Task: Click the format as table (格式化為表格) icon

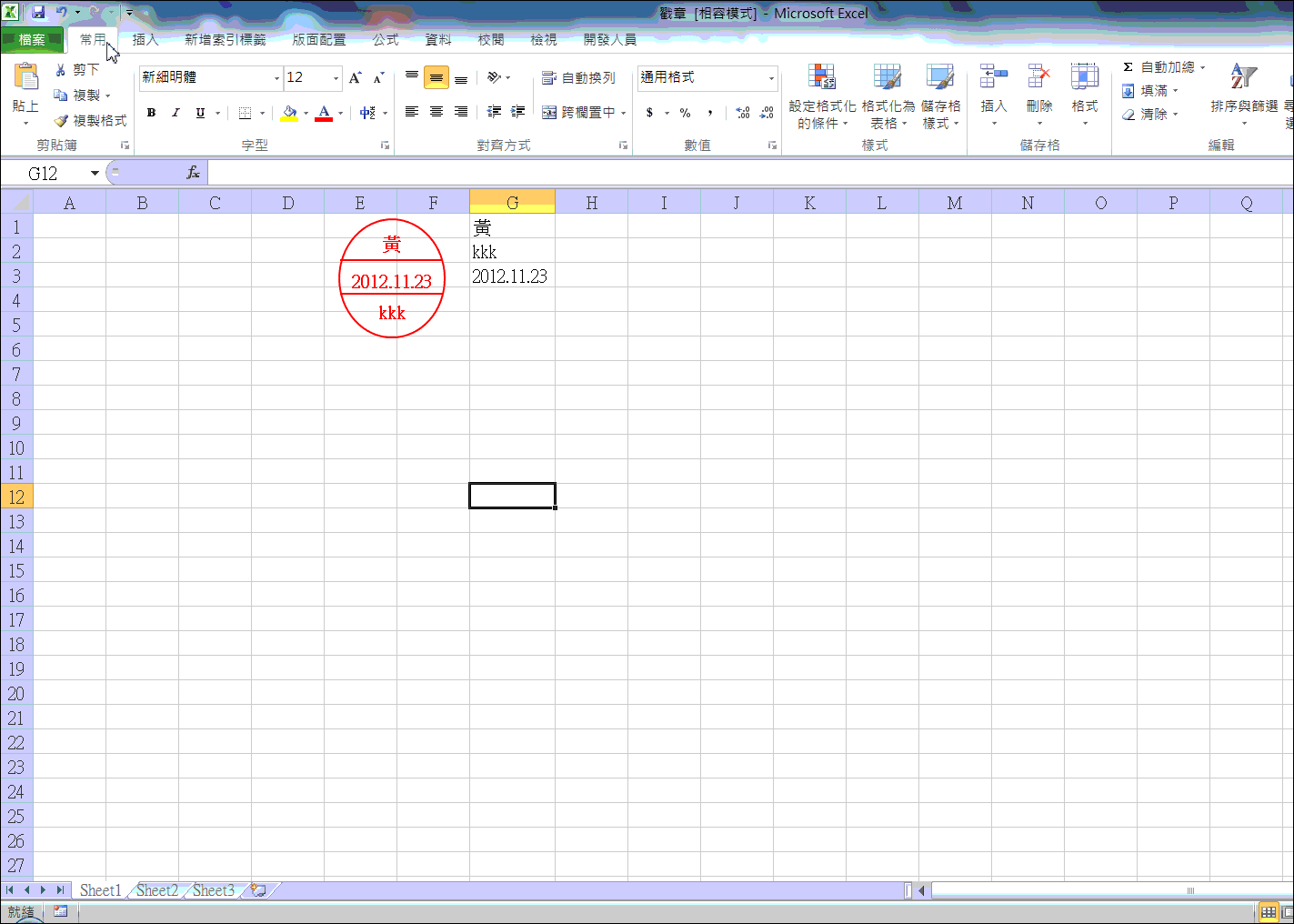Action: (888, 76)
